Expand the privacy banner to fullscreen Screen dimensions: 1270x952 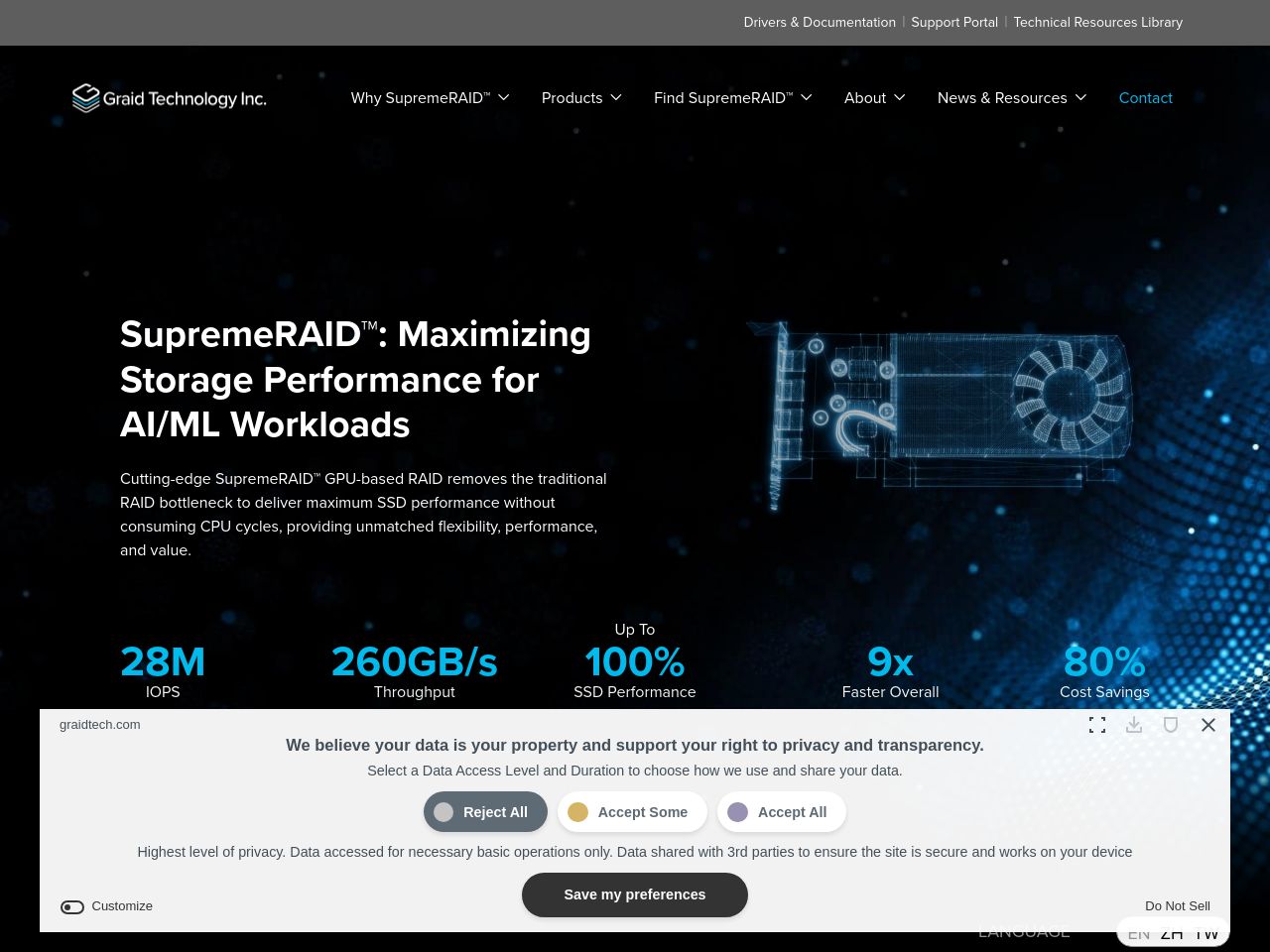click(1096, 725)
